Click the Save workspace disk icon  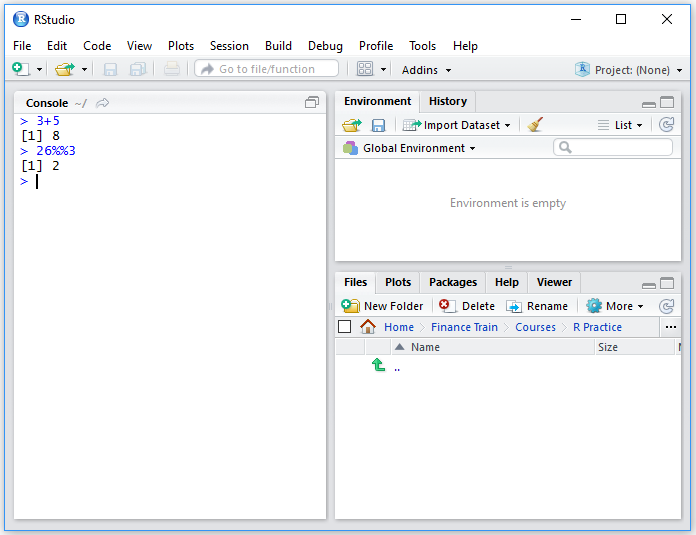[x=378, y=125]
